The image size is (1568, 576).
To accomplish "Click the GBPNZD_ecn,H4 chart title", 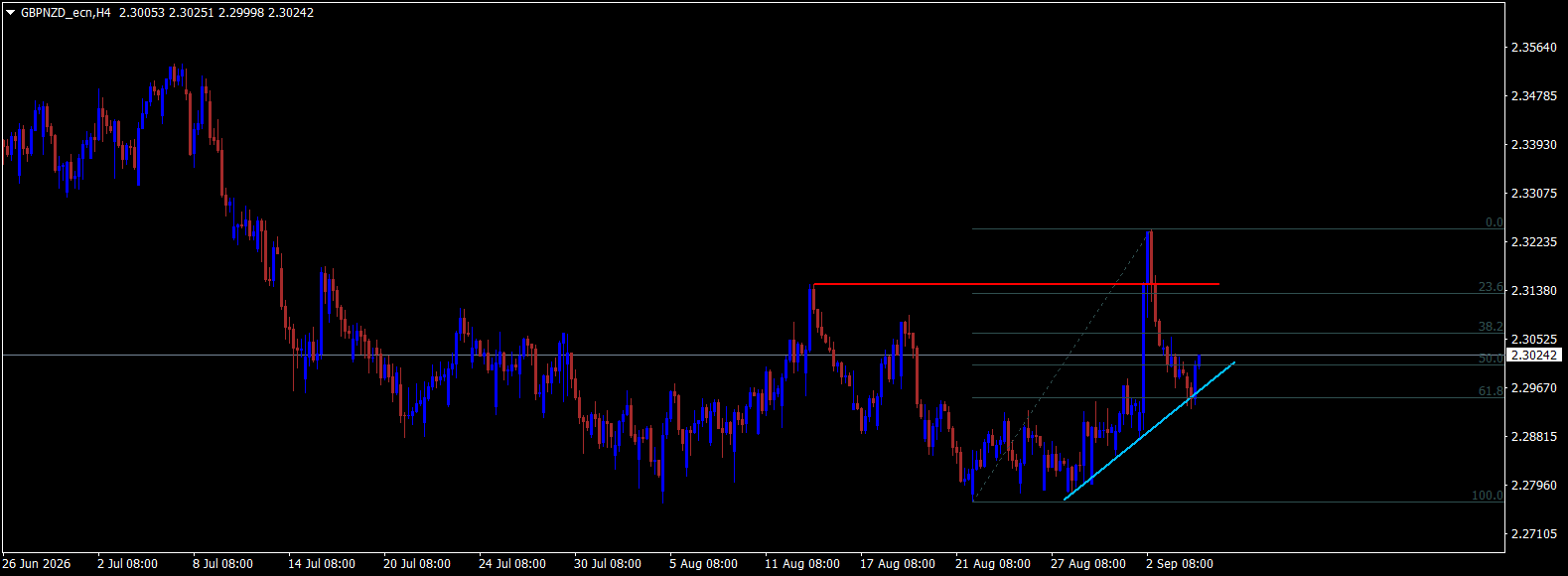I will (x=66, y=13).
